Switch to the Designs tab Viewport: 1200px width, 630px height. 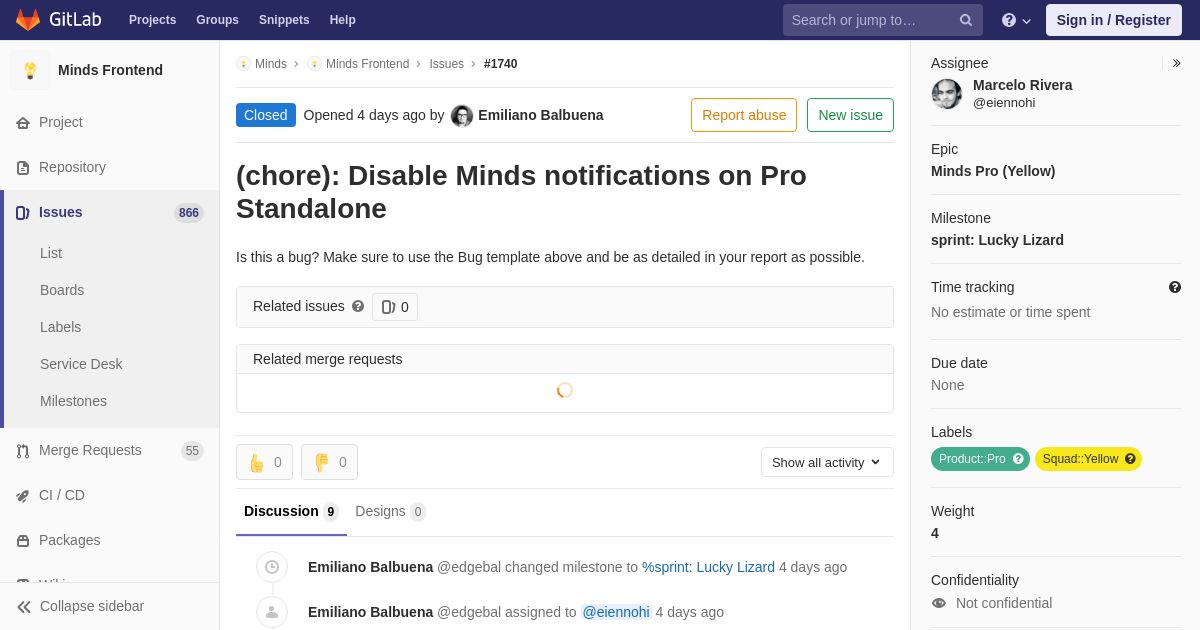390,511
